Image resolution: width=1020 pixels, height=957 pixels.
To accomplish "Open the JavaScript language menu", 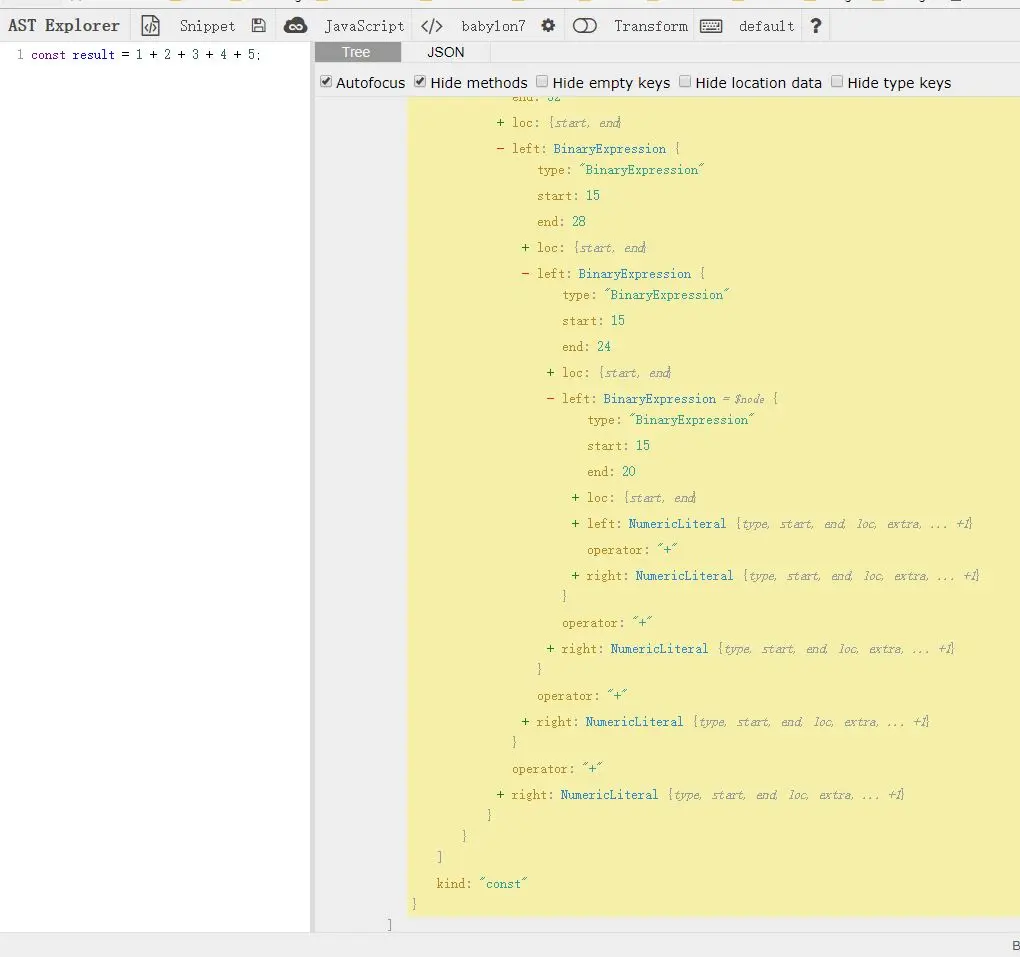I will [x=364, y=26].
